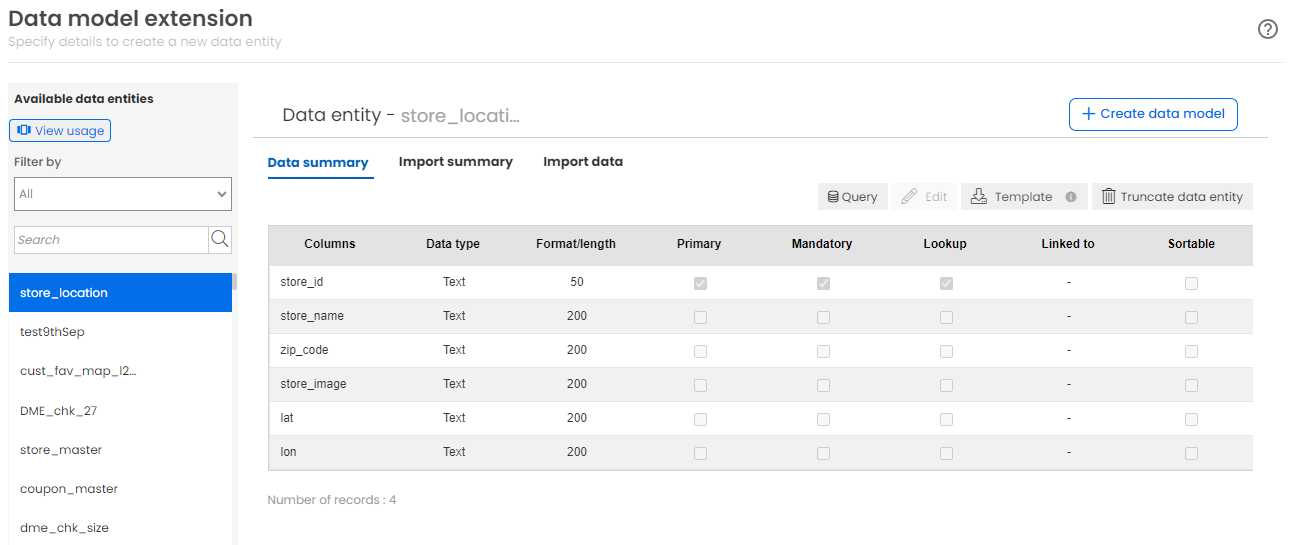
Task: Toggle Primary checkbox for zip_code row
Action: [700, 352]
